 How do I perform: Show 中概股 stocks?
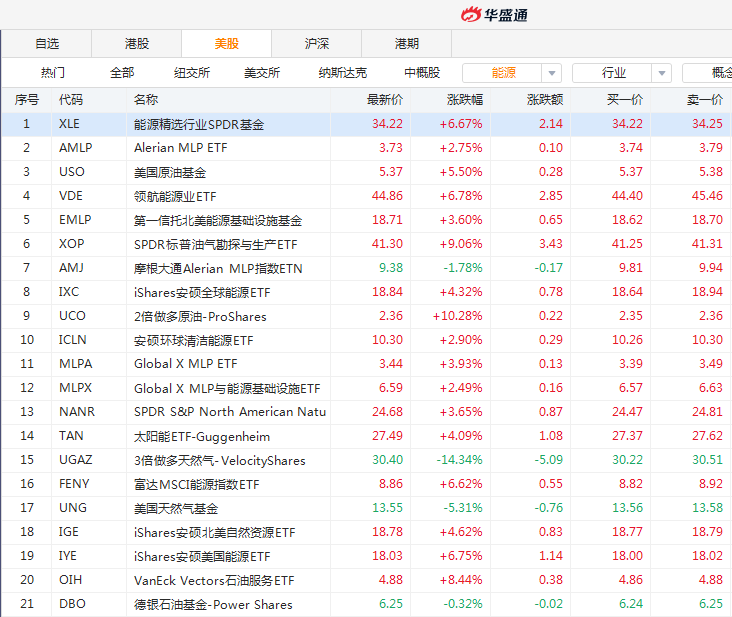click(422, 73)
